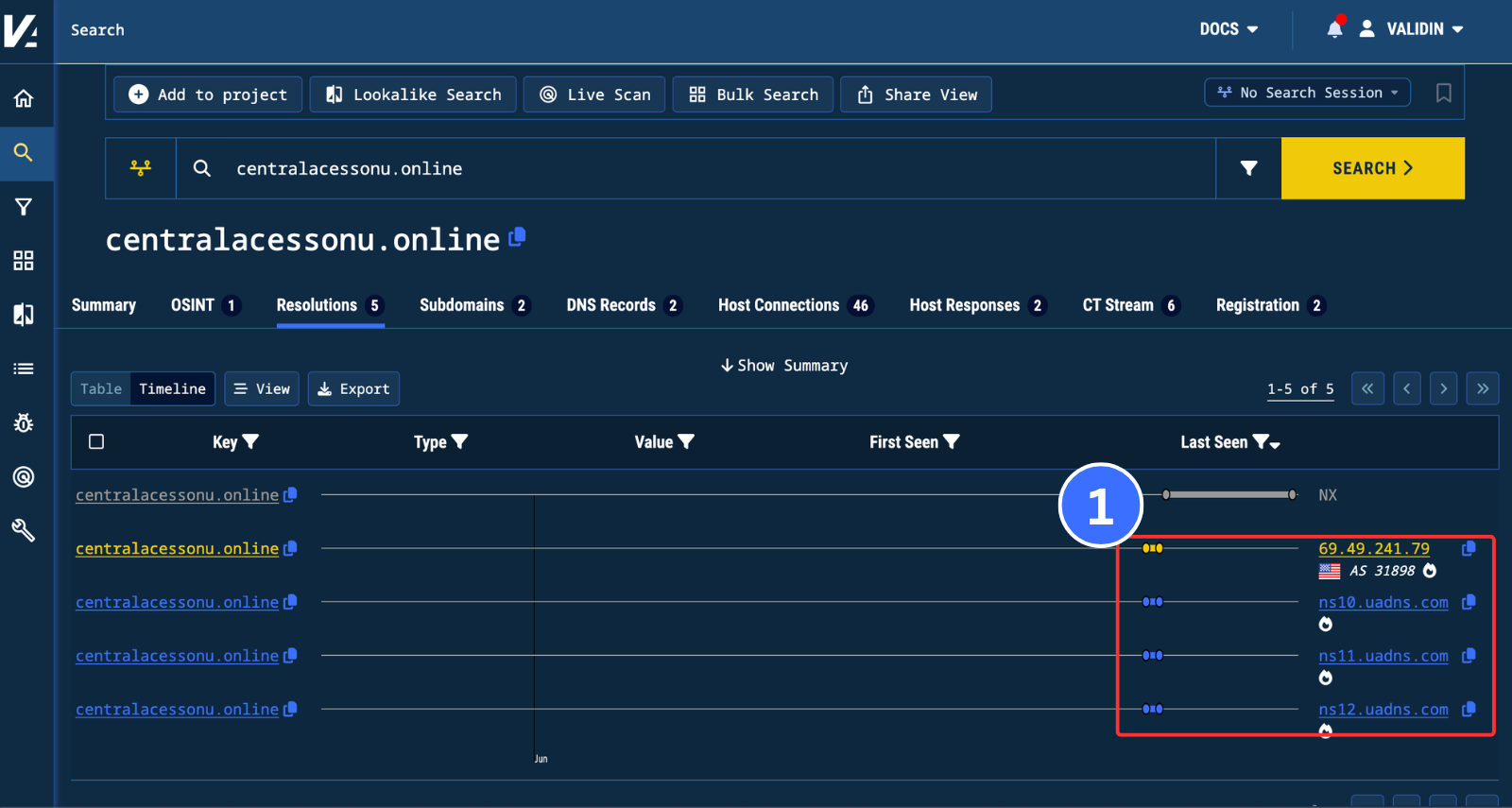Screen dimensions: 1512x808
Task: Tick the select-all checkbox in table header
Action: coord(96,441)
